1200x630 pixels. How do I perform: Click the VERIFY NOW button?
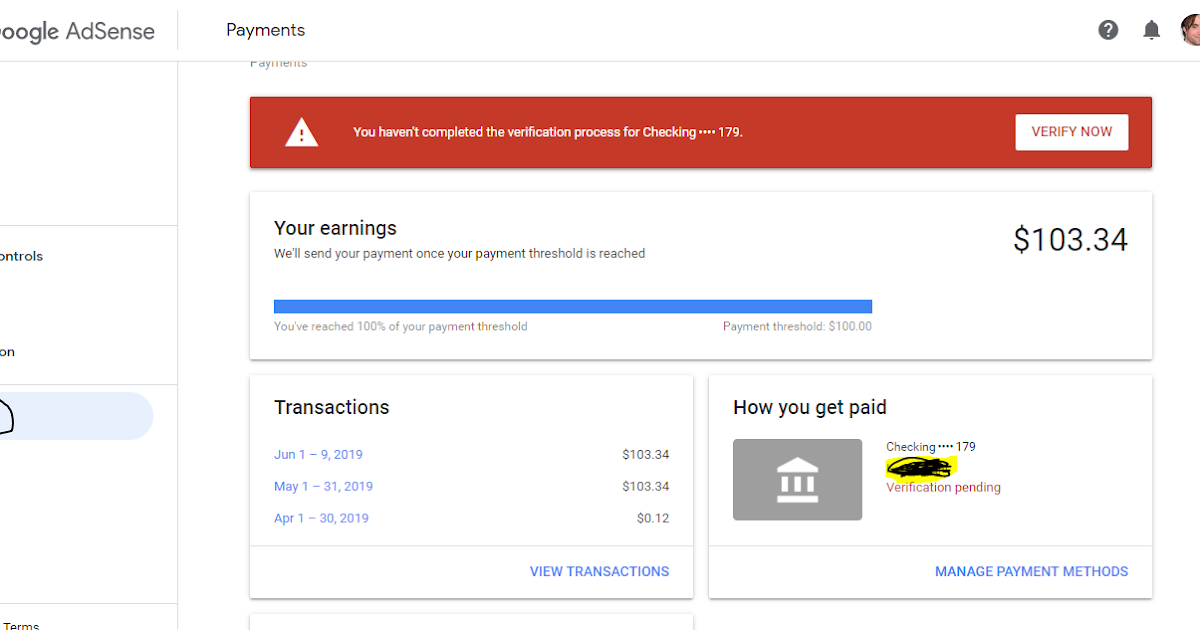(x=1071, y=131)
